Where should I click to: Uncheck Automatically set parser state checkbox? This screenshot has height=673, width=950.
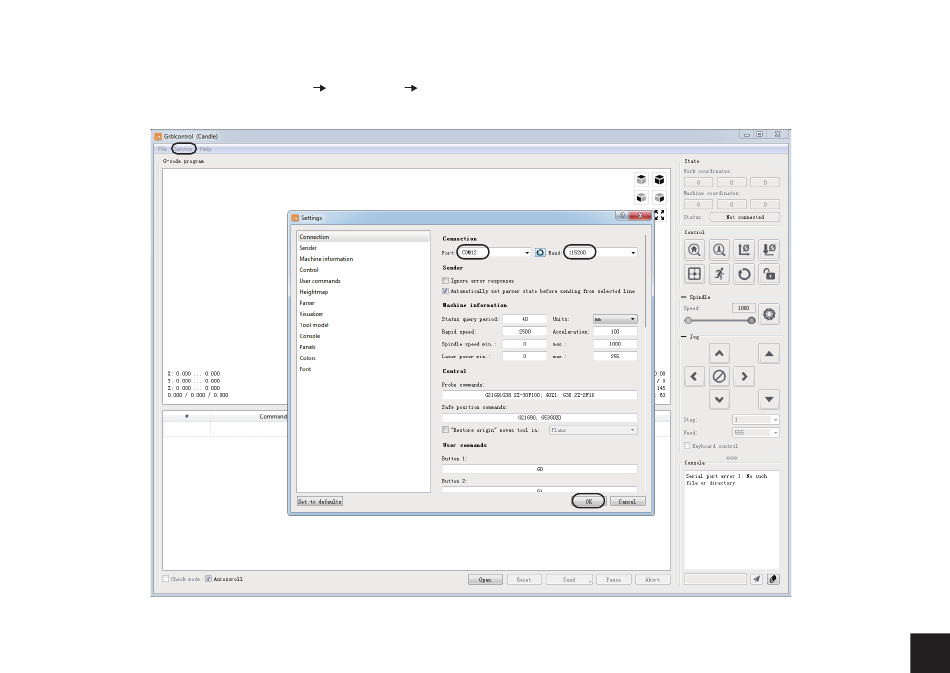[x=445, y=291]
